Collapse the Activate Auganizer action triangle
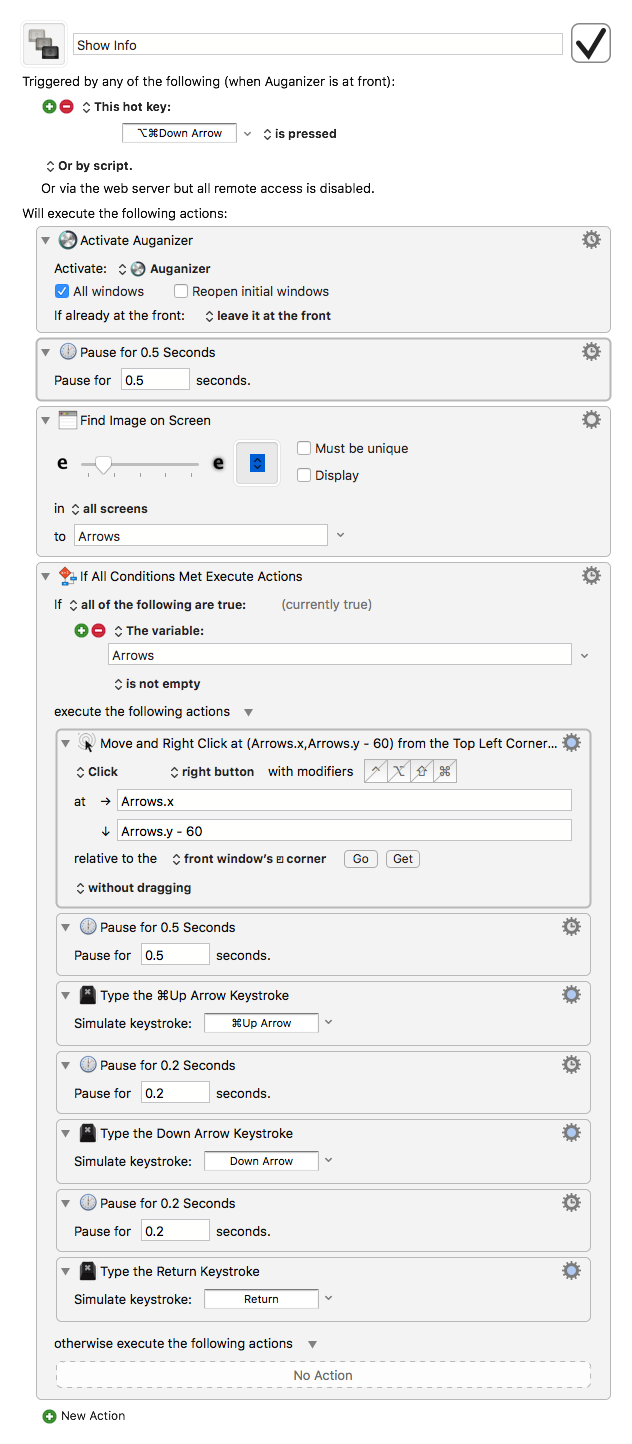 [x=46, y=240]
